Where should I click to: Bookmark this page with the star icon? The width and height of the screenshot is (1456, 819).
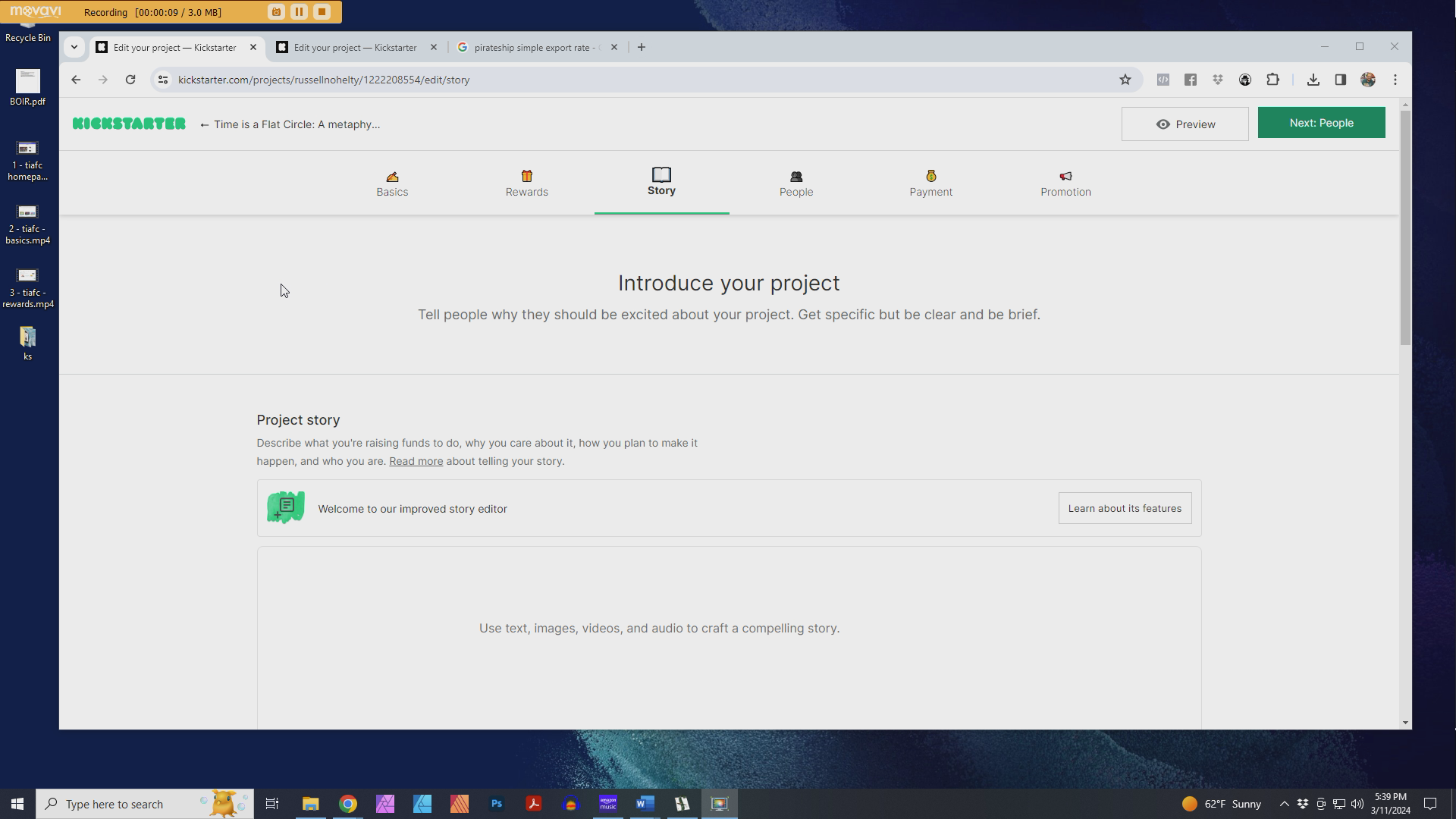pyautogui.click(x=1125, y=80)
